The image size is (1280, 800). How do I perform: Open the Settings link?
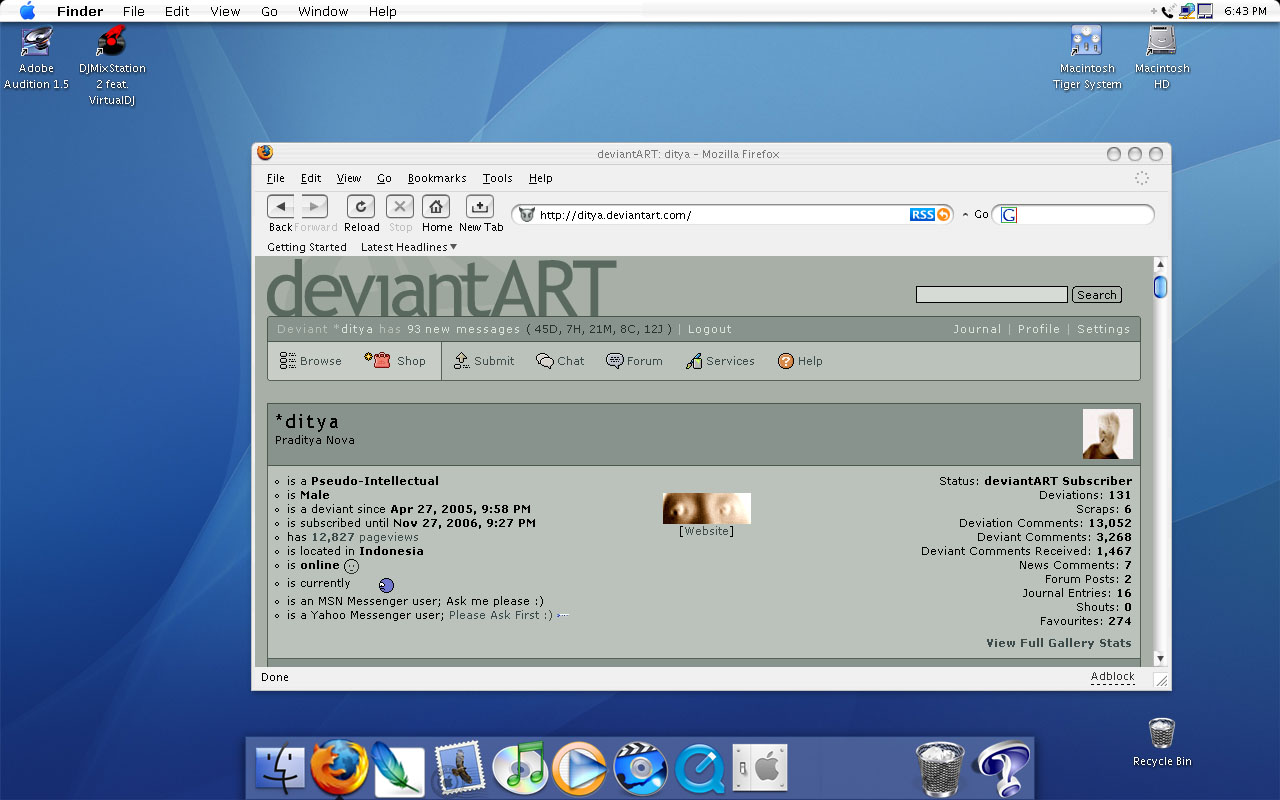pos(1104,329)
